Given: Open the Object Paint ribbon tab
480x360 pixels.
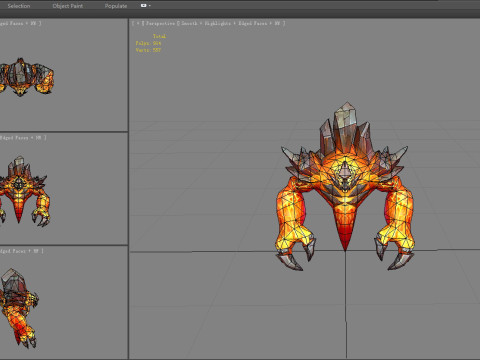Looking at the screenshot, I should pyautogui.click(x=68, y=6).
